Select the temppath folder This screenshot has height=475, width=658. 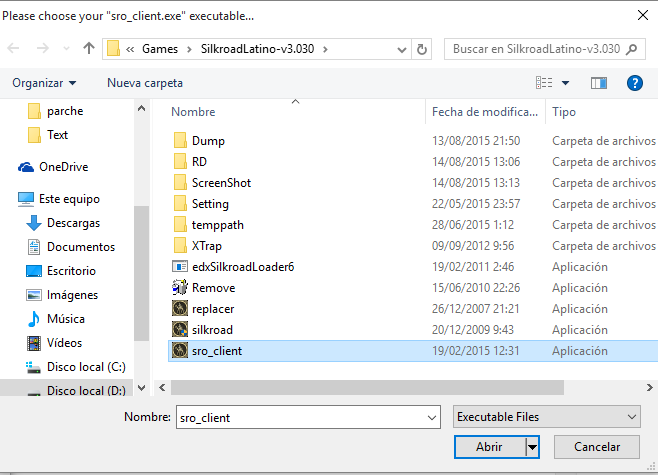[x=217, y=225]
